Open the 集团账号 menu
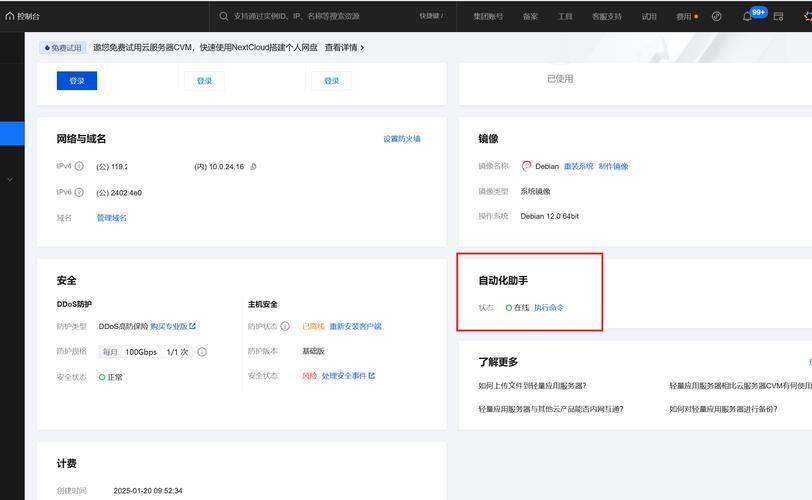Viewport: 812px width, 500px height. [488, 16]
